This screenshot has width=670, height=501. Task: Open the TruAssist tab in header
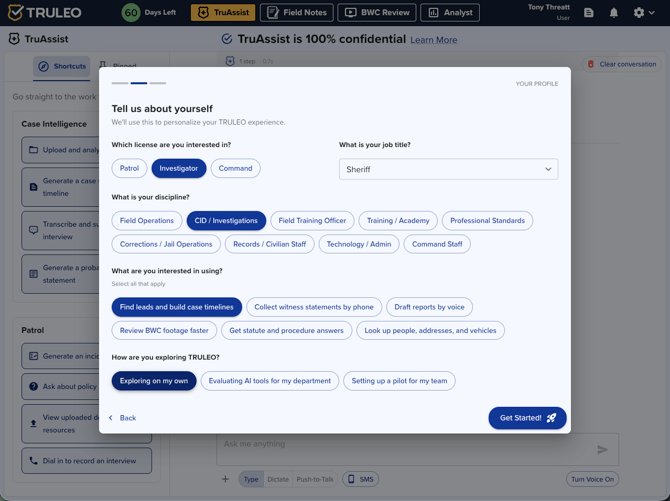(223, 12)
